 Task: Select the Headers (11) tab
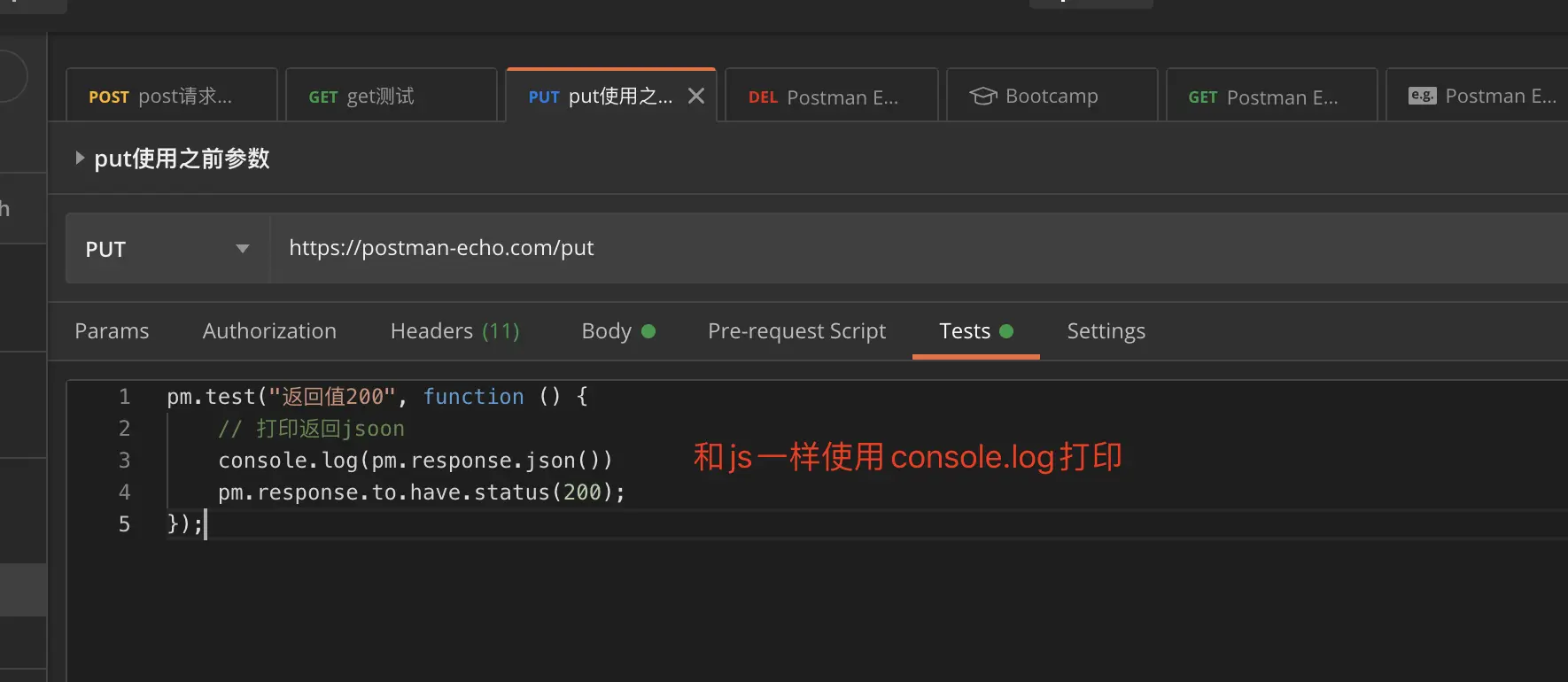(x=454, y=331)
